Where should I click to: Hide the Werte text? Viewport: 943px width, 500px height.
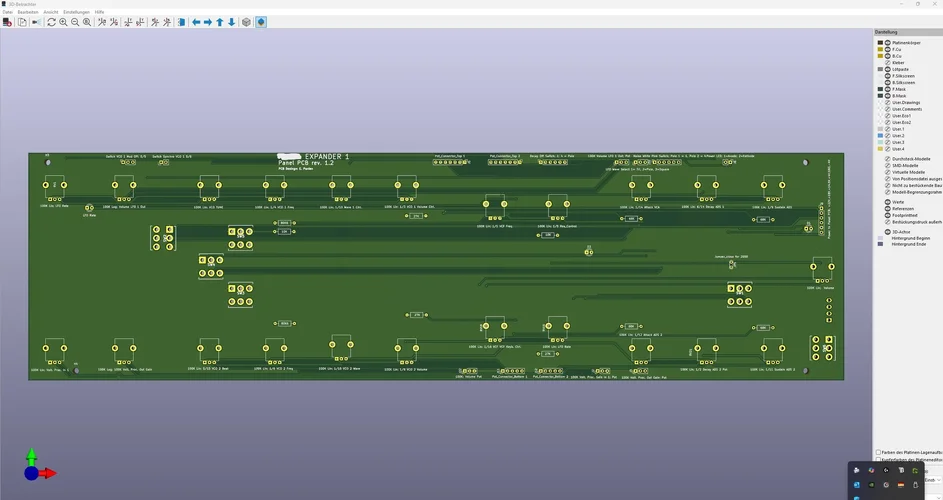click(888, 202)
